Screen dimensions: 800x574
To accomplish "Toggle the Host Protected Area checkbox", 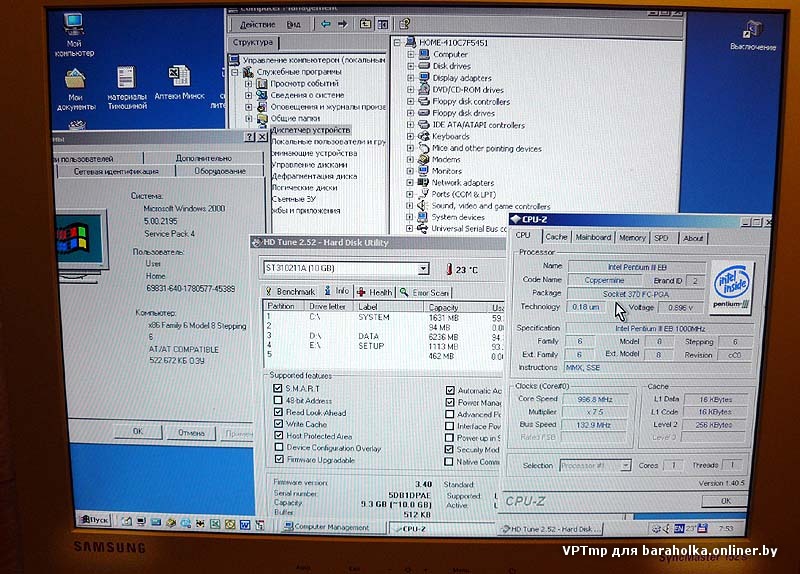I will [279, 436].
